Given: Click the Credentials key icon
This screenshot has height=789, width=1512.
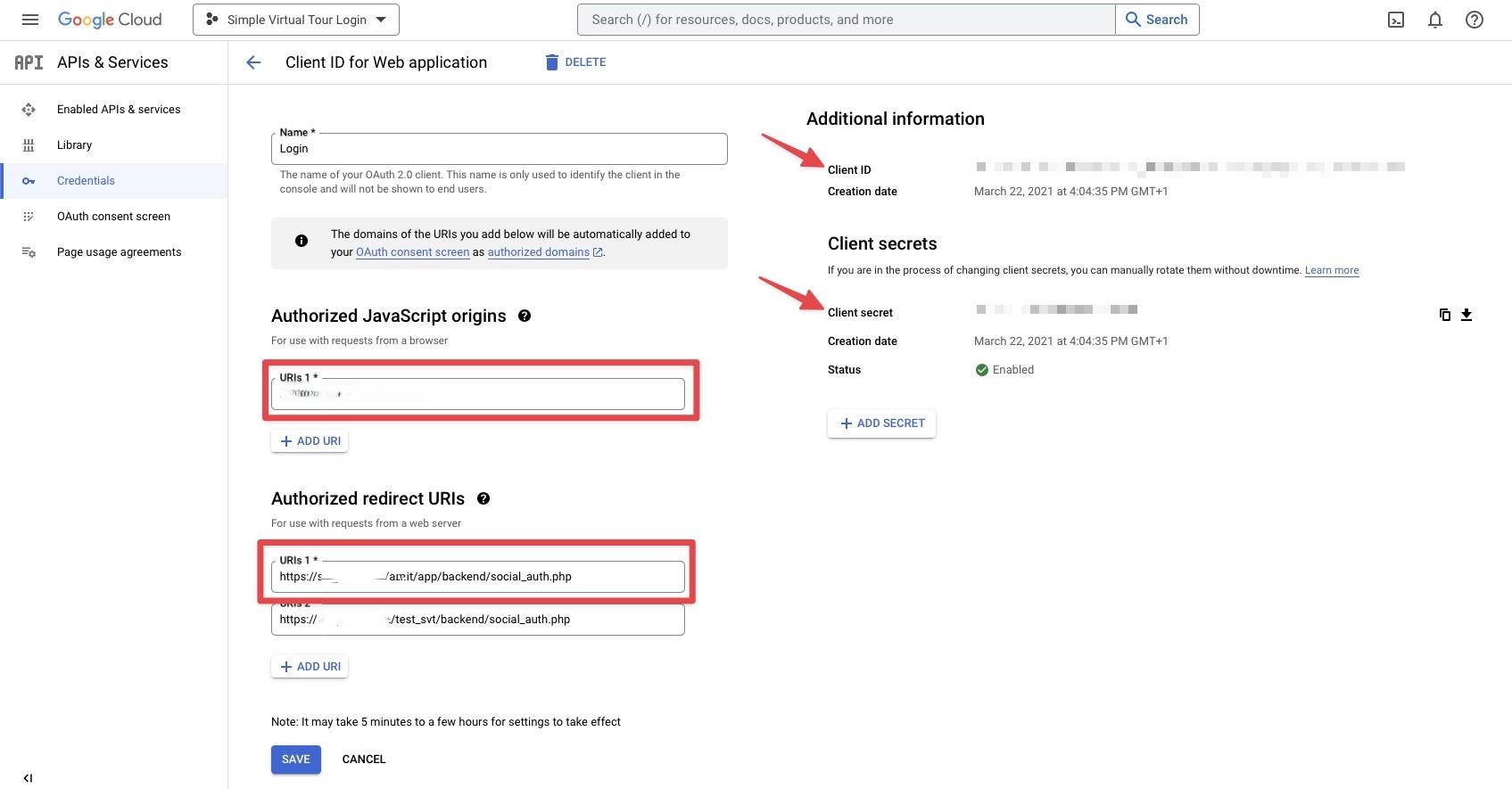Looking at the screenshot, I should [29, 181].
